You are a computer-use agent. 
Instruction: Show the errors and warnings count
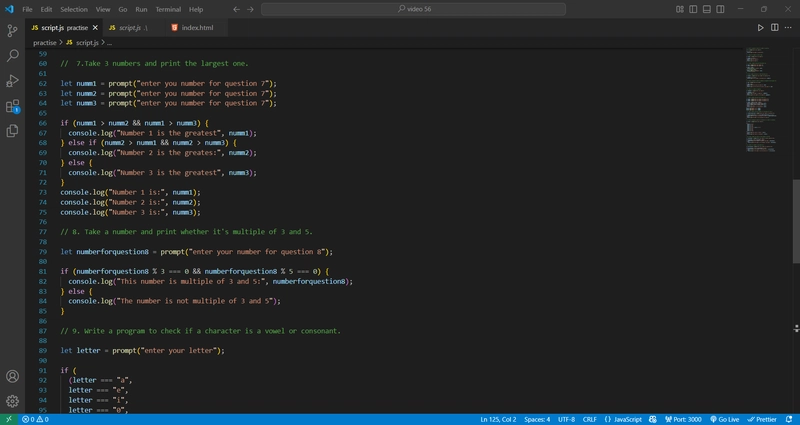coord(35,419)
